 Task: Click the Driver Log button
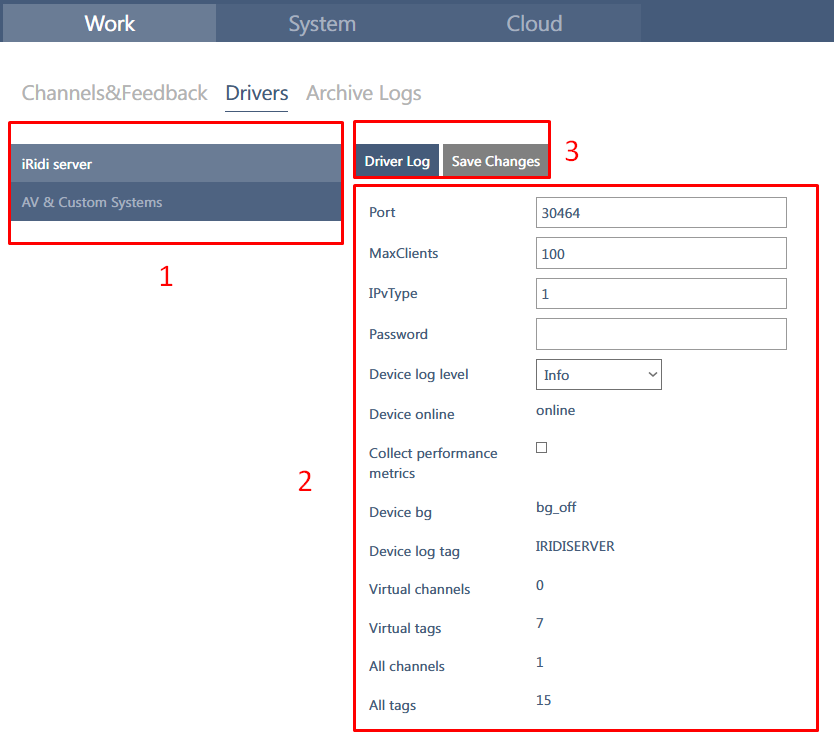pyautogui.click(x=397, y=161)
